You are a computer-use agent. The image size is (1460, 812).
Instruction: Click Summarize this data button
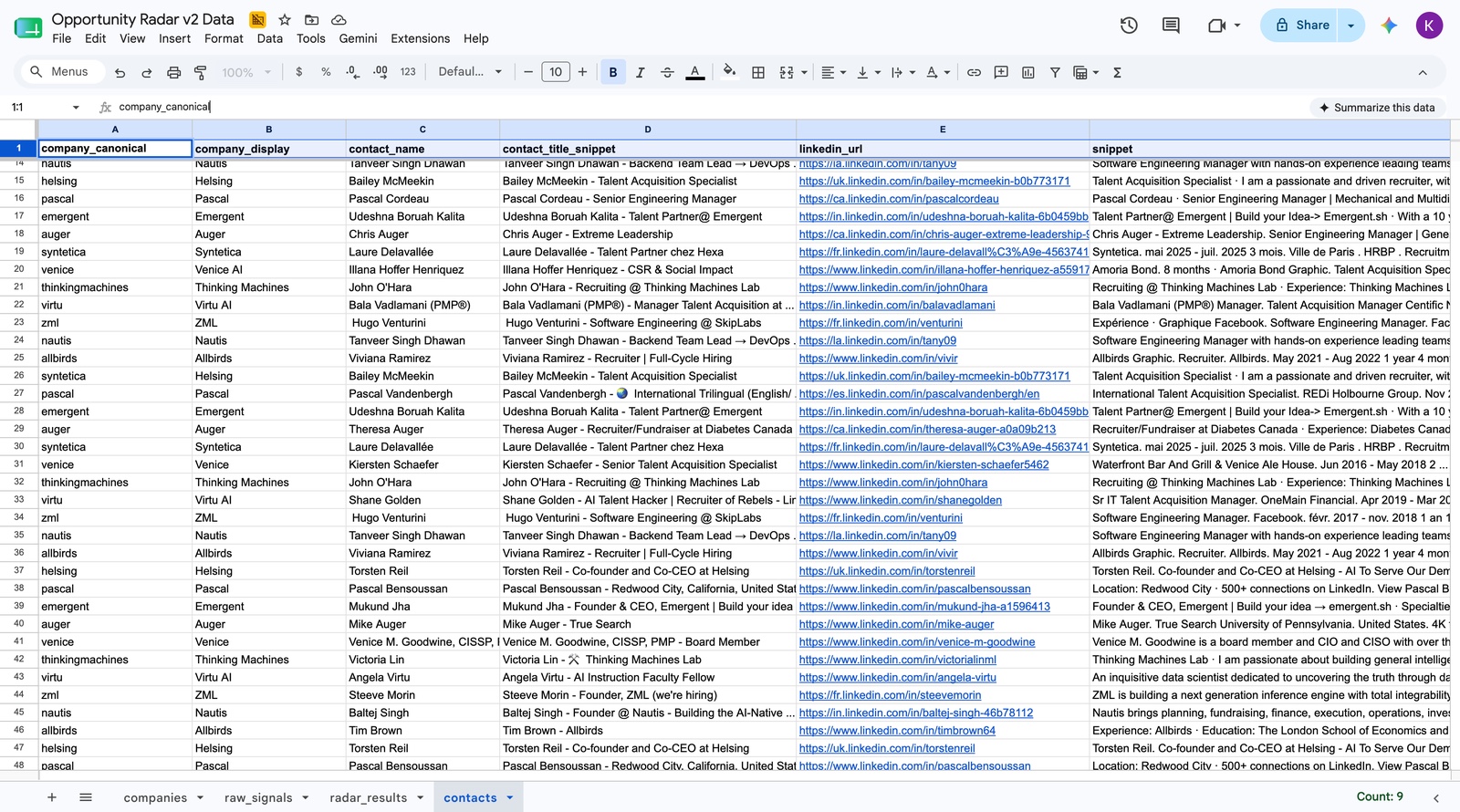pos(1377,108)
